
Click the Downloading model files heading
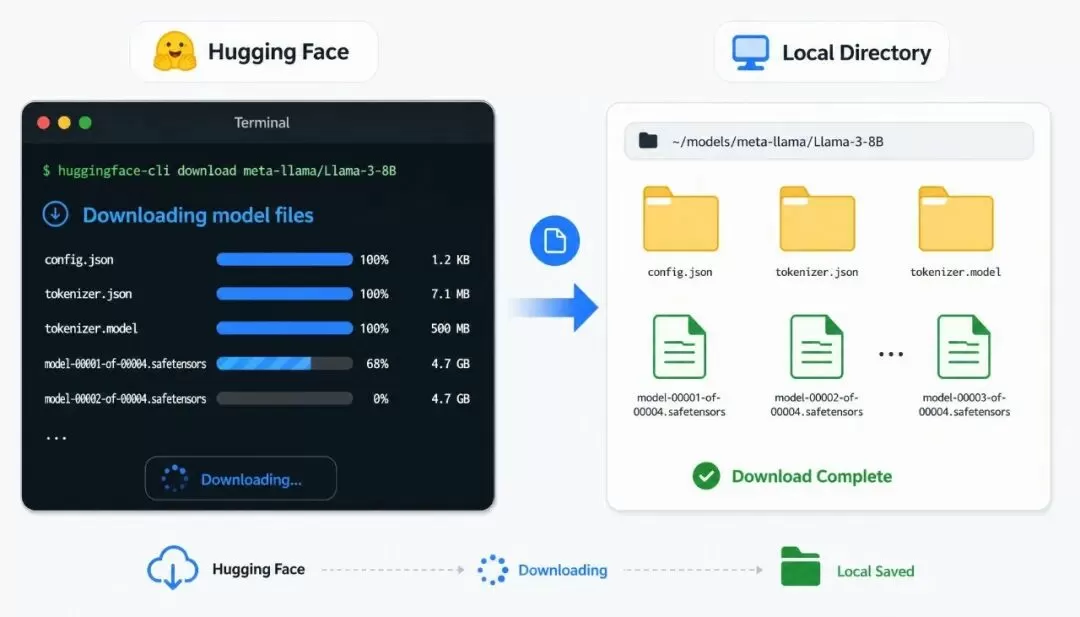198,216
